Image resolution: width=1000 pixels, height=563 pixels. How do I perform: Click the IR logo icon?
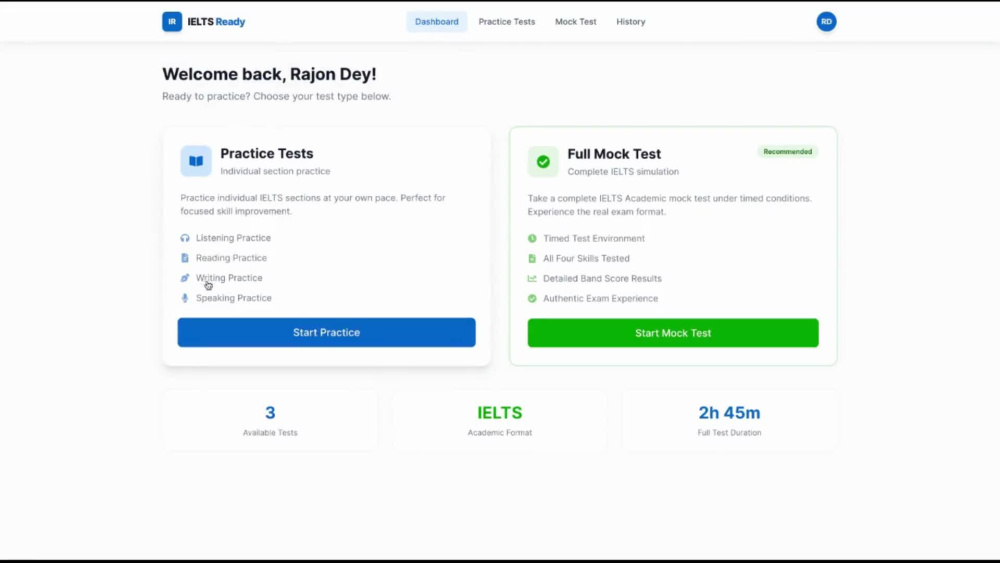(x=172, y=22)
